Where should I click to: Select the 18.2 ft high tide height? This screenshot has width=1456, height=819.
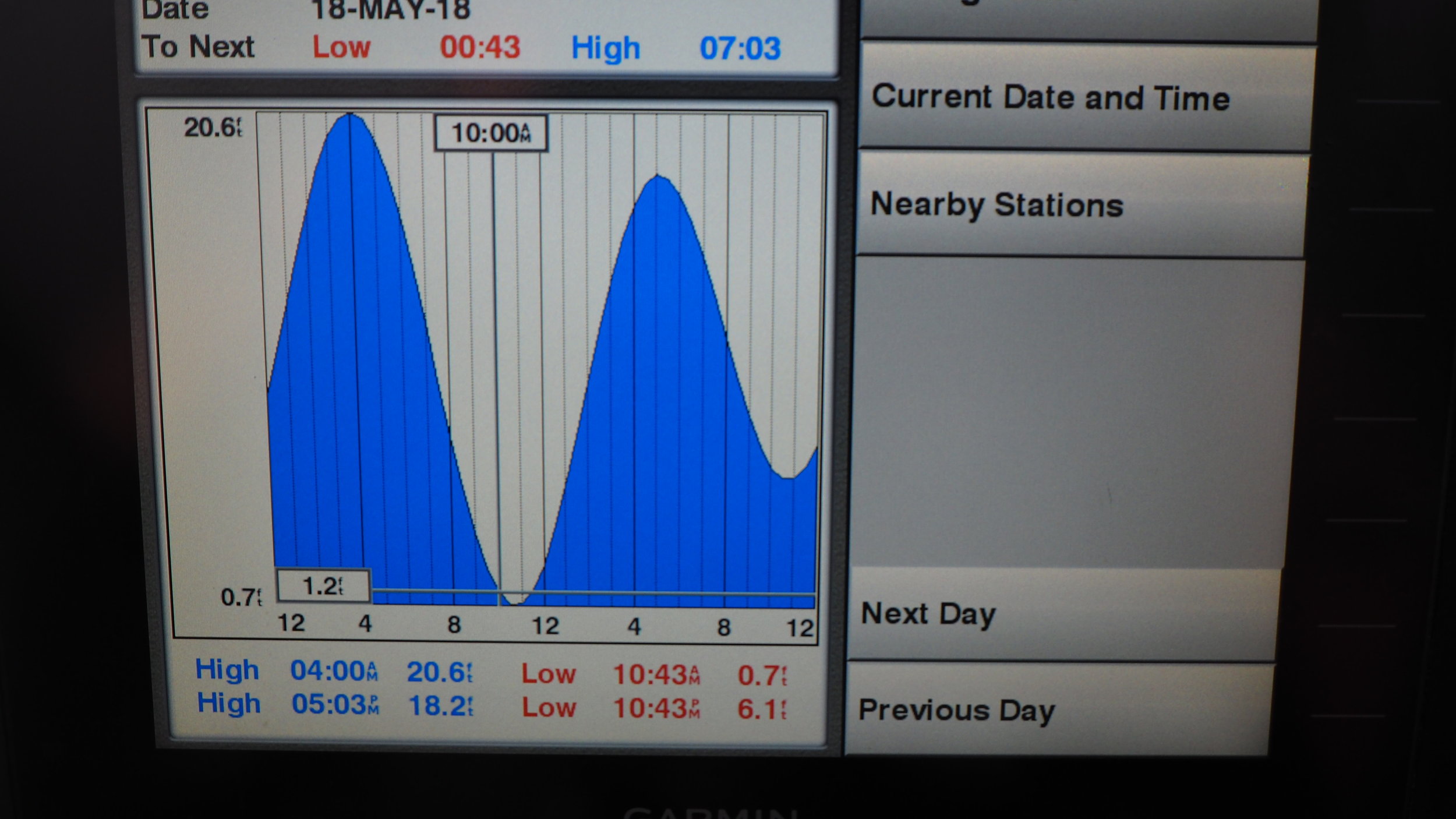tap(441, 706)
